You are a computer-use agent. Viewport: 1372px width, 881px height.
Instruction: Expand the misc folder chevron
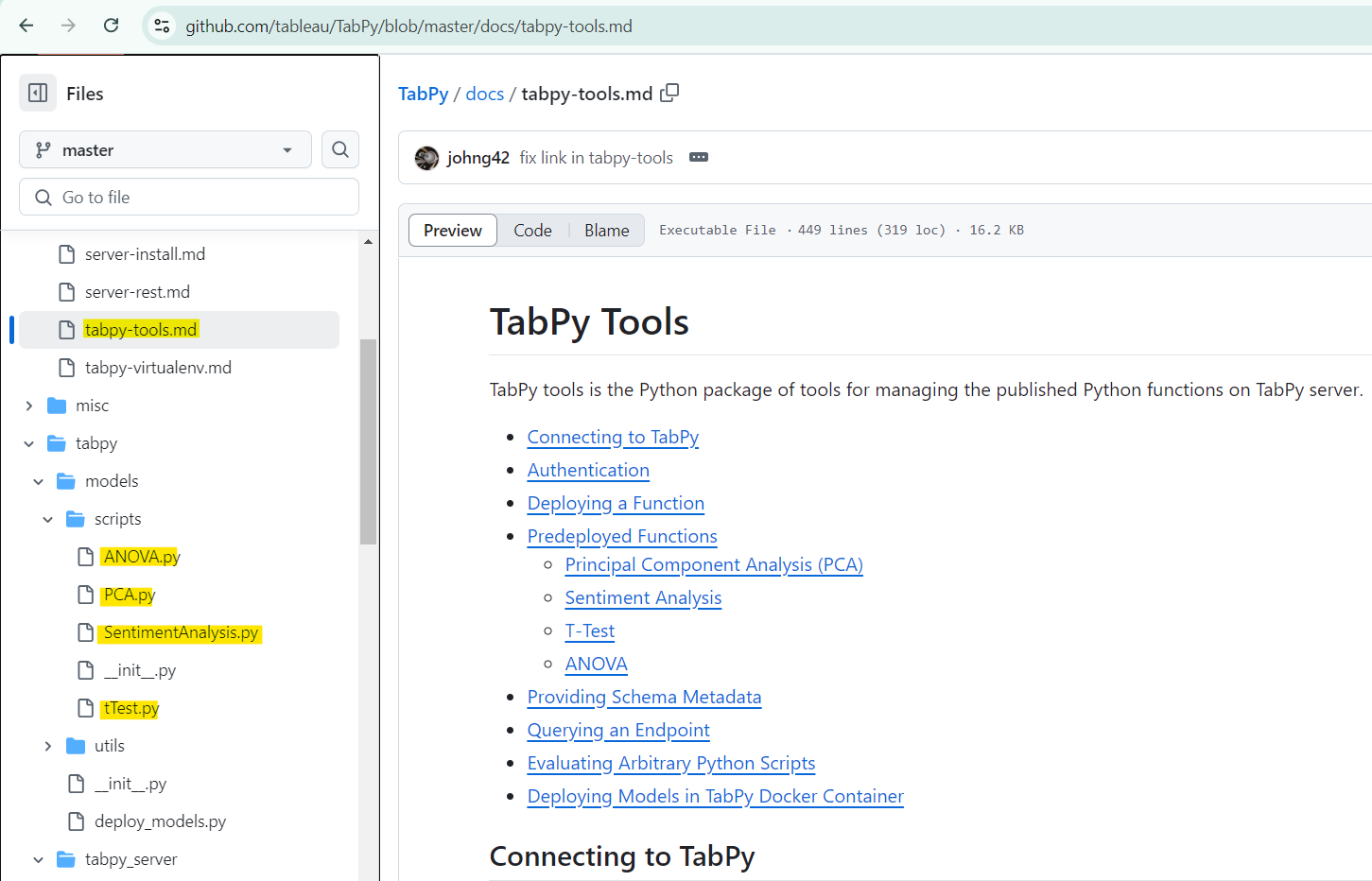pos(29,406)
